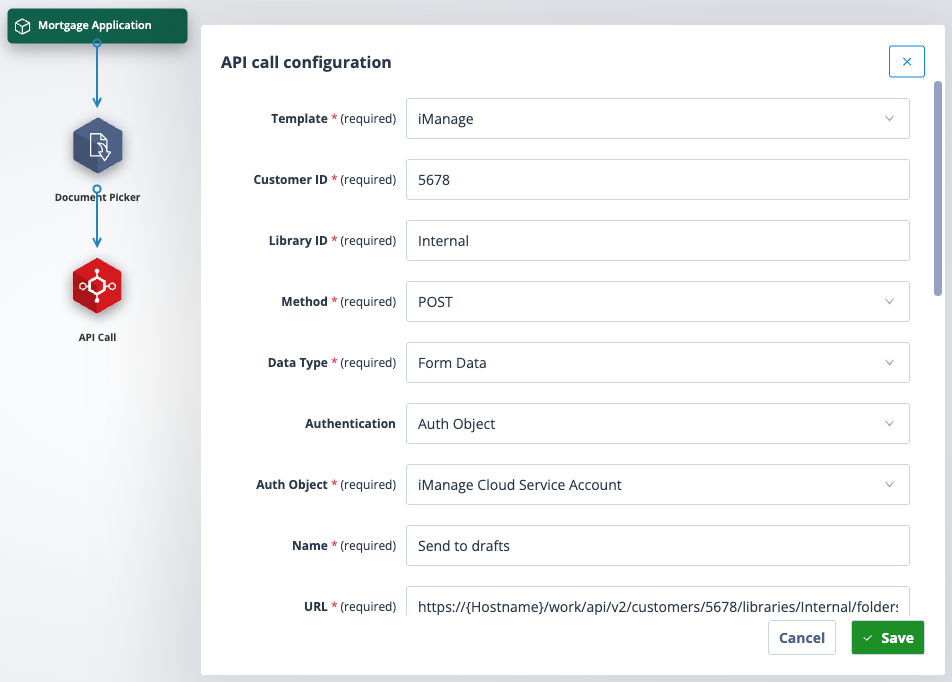Click the API call configuration heading
Viewport: 952px width, 682px height.
tap(306, 62)
